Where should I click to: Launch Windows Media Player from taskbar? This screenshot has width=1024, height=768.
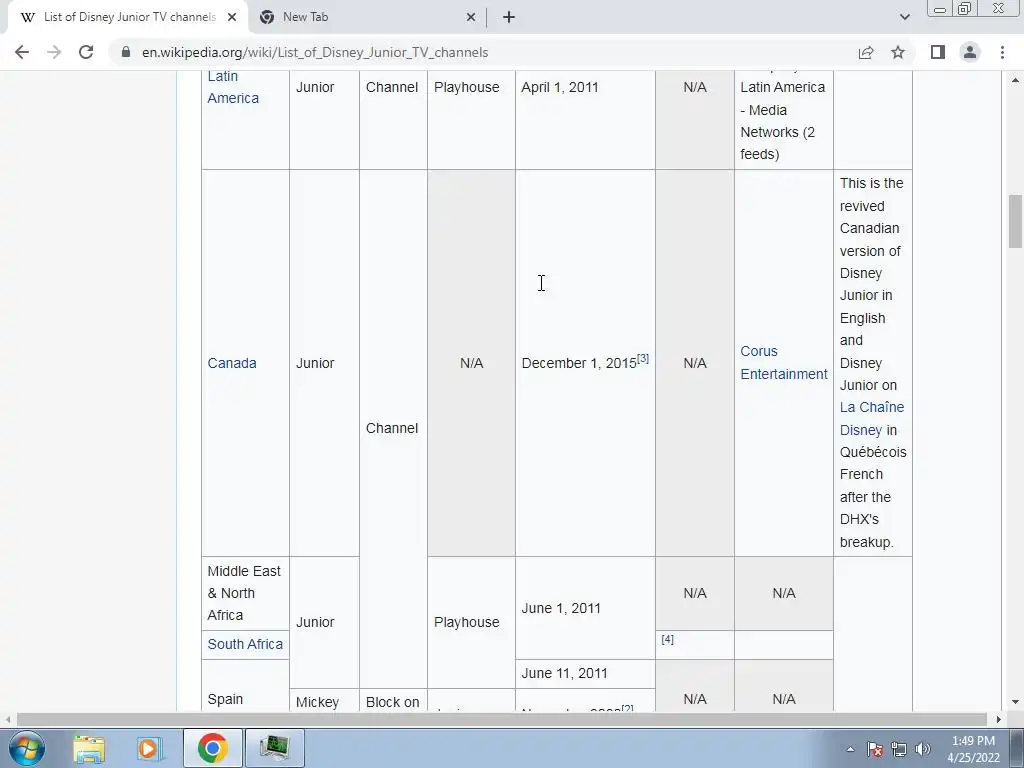pos(150,748)
